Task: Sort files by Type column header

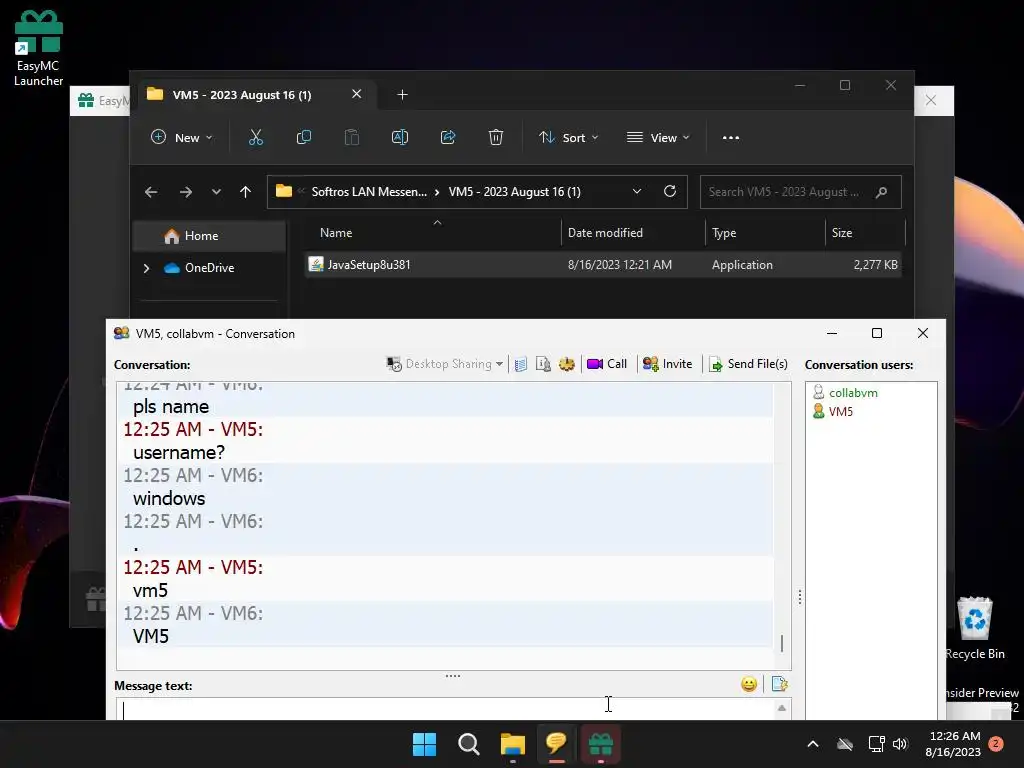Action: pyautogui.click(x=765, y=233)
